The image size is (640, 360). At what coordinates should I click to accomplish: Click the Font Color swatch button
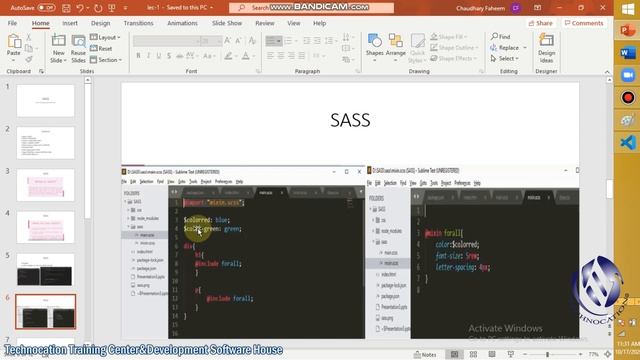(x=246, y=56)
